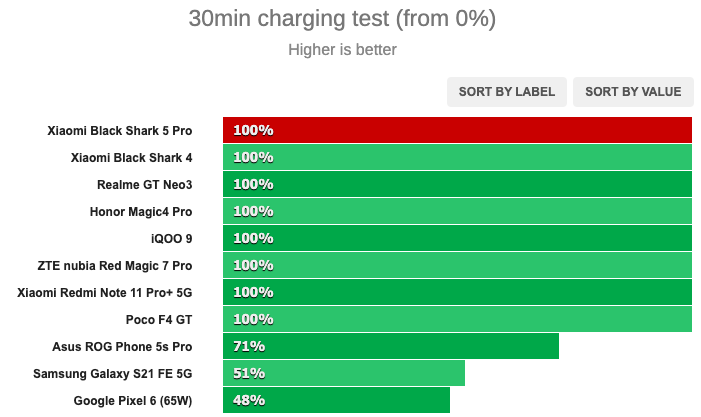Click the Samsung Galaxy S21 FE 5G label
The image size is (701, 417).
point(113,374)
